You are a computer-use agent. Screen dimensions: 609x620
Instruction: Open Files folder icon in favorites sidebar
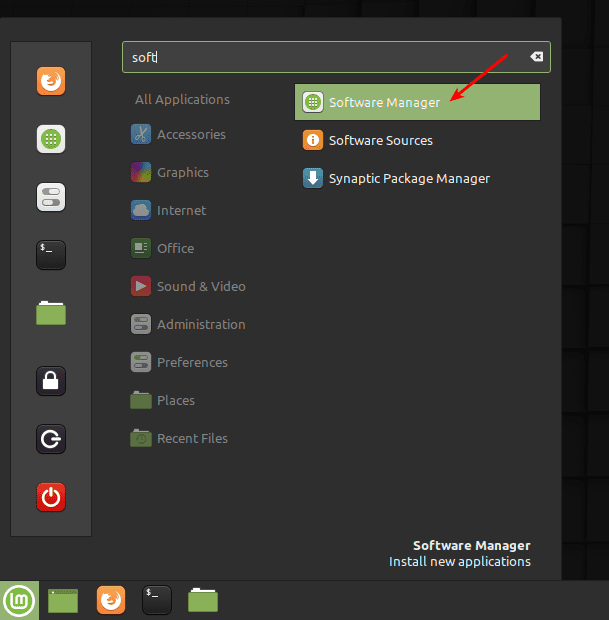coord(51,313)
